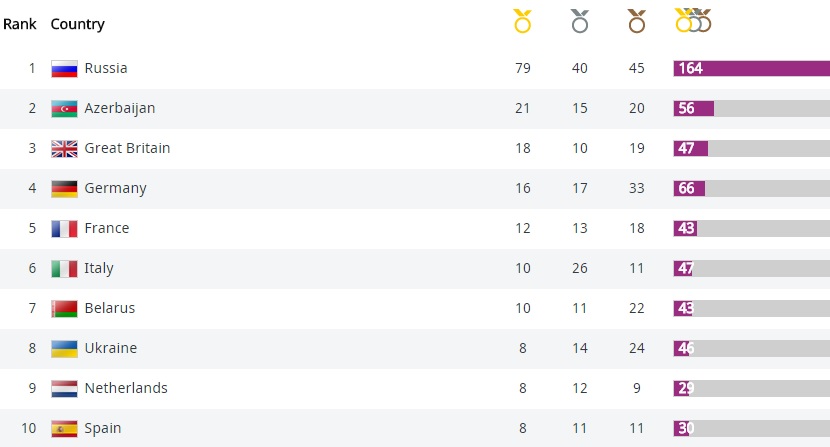
Task: Select the Belarus country name
Action: pyautogui.click(x=109, y=308)
